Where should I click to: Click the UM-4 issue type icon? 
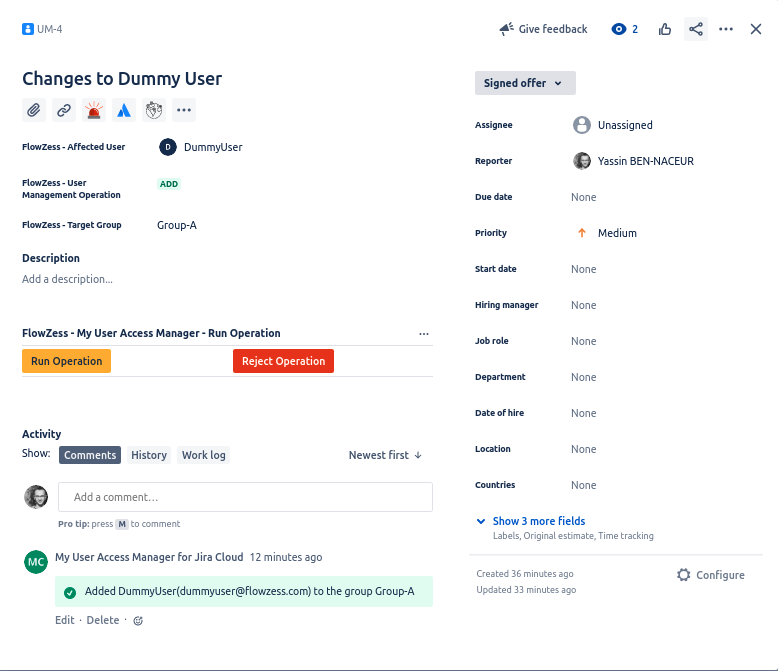coord(28,29)
